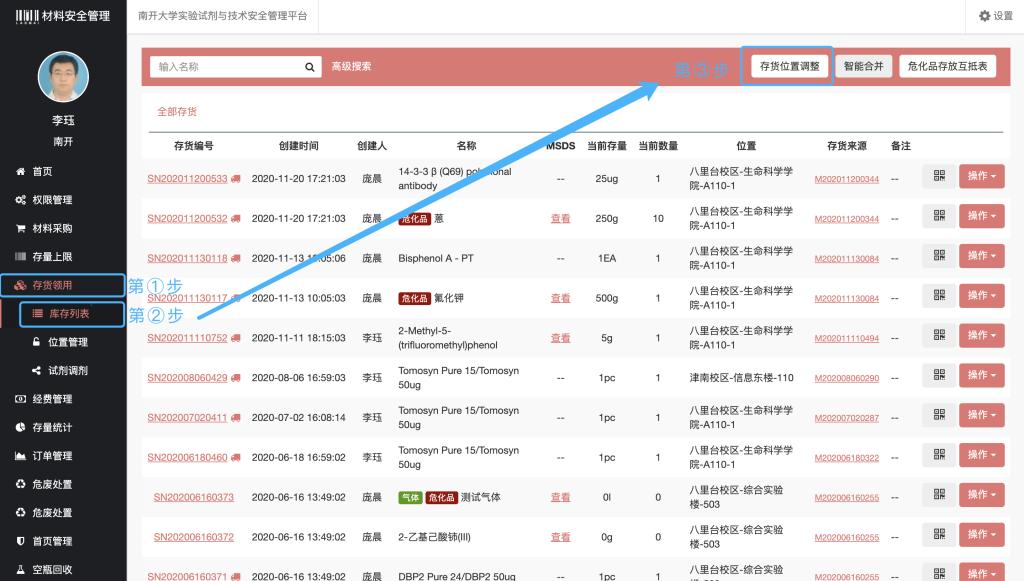The height and width of the screenshot is (581, 1024).
Task: Click 存货位置调整 button
Action: [789, 66]
